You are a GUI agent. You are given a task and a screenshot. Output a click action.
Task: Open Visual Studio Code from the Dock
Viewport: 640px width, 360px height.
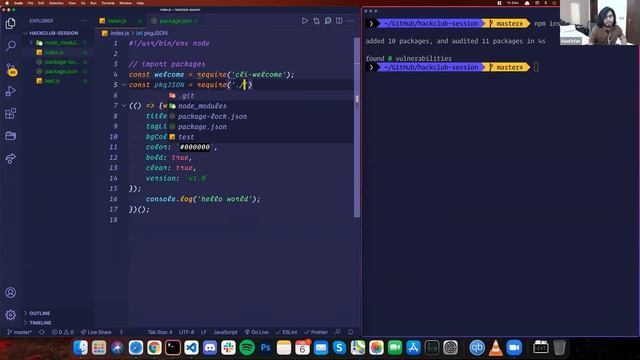(191, 348)
